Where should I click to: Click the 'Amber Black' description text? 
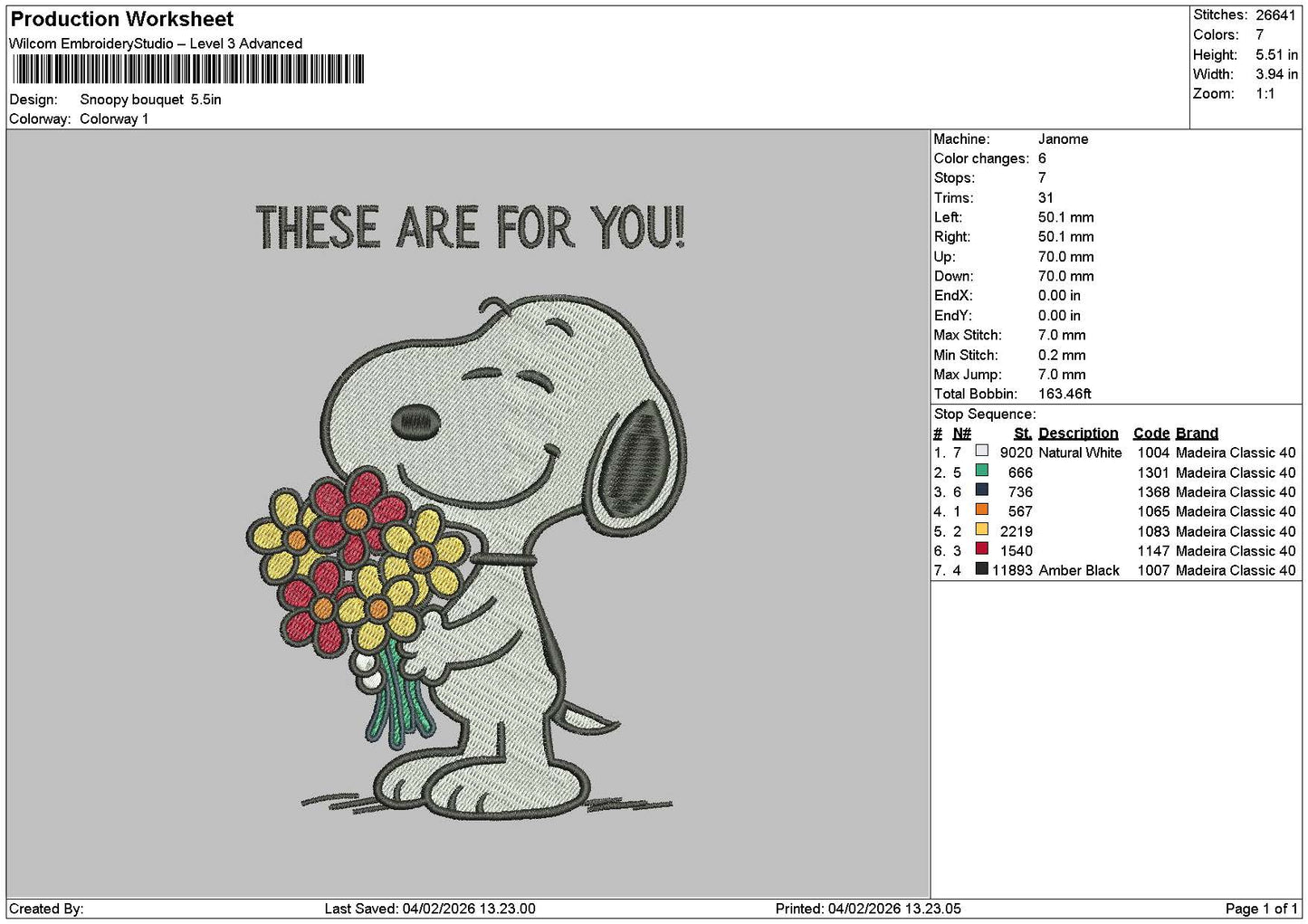pyautogui.click(x=1079, y=570)
